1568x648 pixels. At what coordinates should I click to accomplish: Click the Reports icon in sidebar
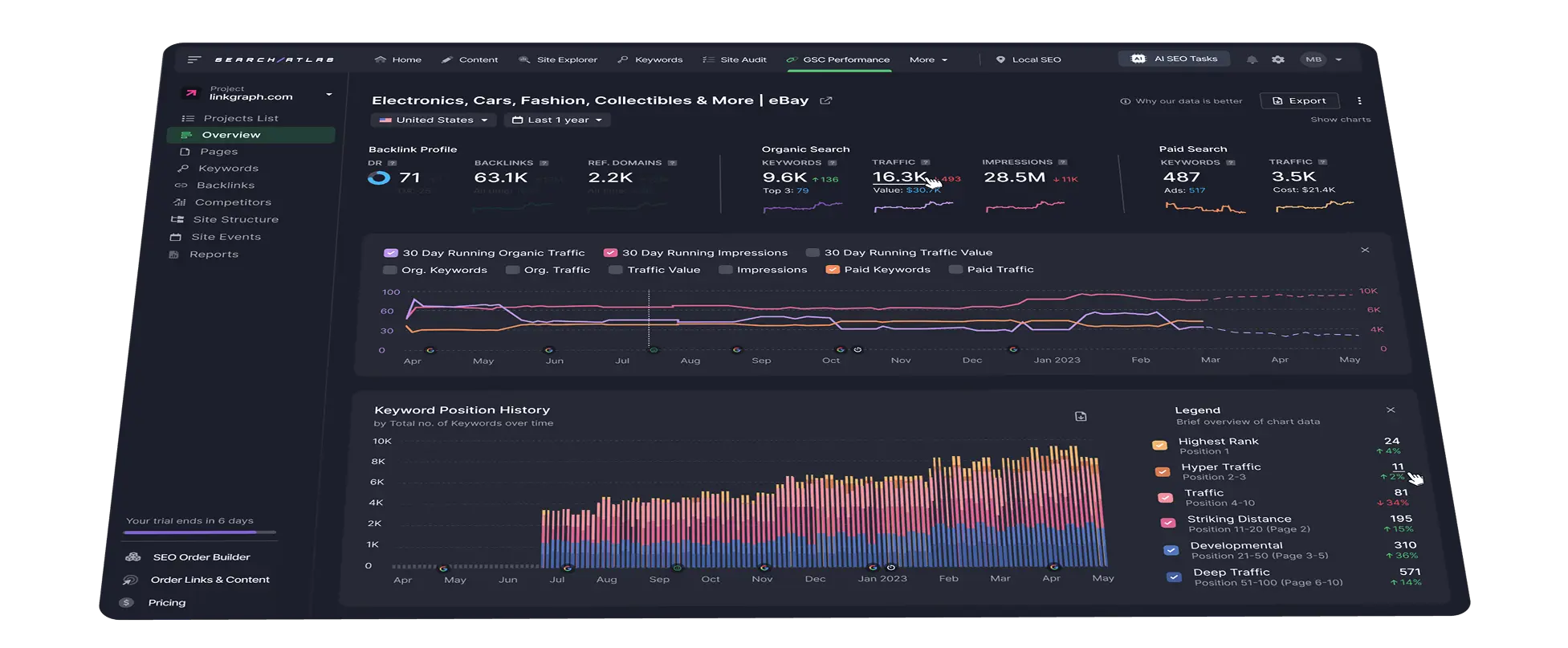tap(173, 255)
